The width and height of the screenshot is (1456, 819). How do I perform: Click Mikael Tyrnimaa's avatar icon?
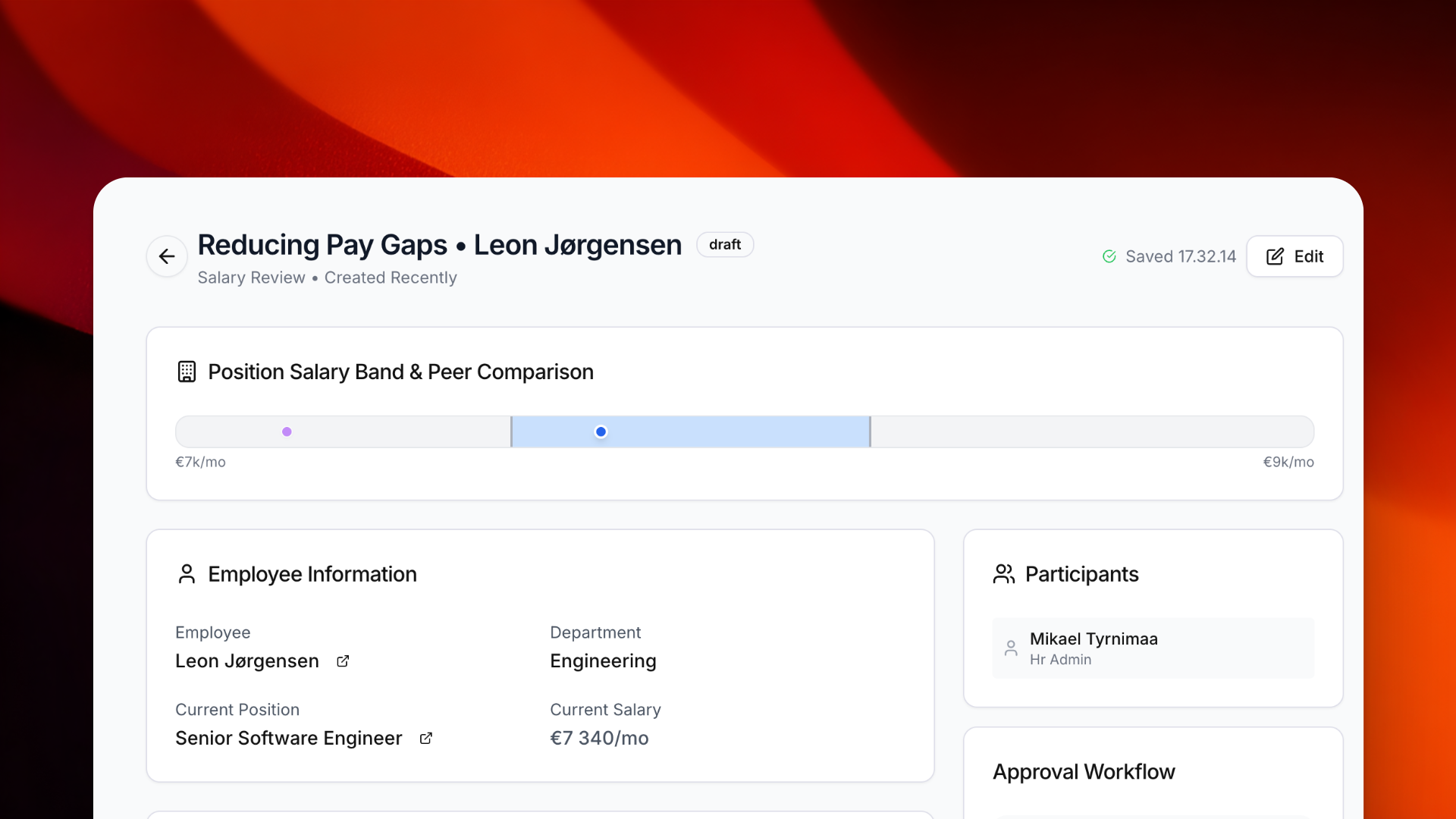(x=1011, y=648)
